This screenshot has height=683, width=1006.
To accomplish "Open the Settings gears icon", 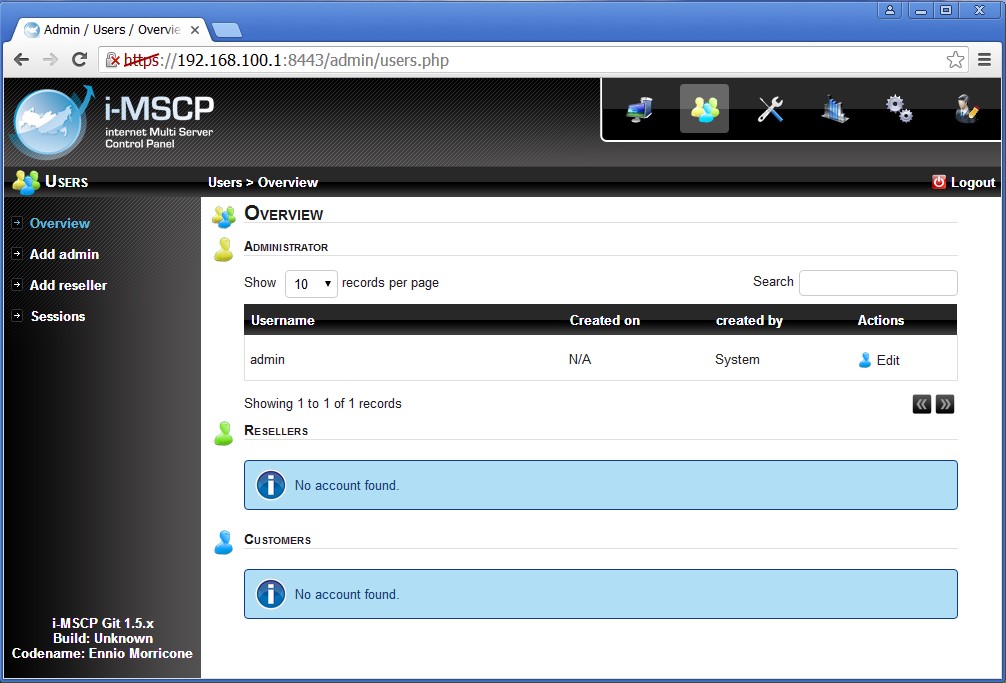I will [x=899, y=109].
